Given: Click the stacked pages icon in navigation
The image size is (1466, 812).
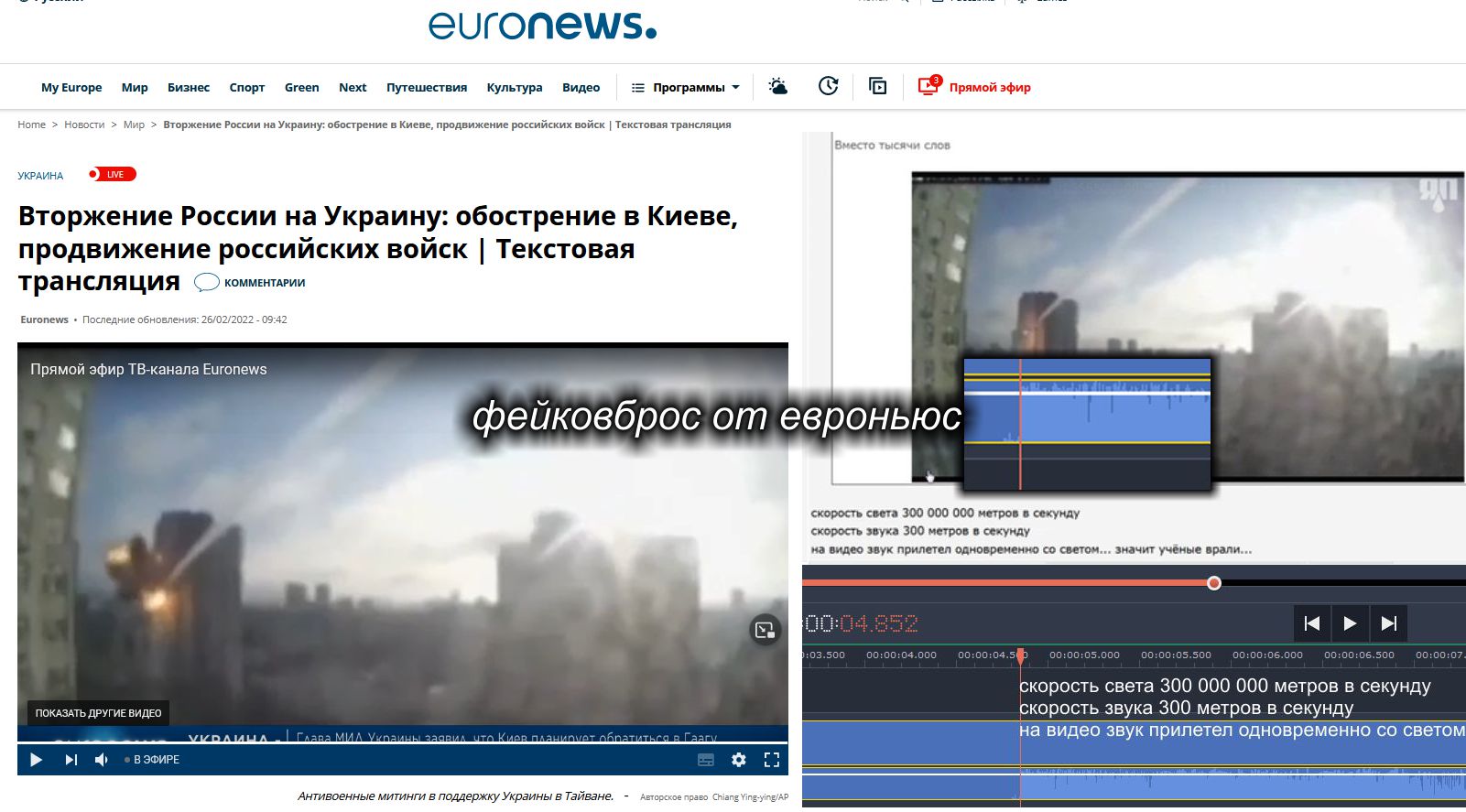Looking at the screenshot, I should (877, 86).
